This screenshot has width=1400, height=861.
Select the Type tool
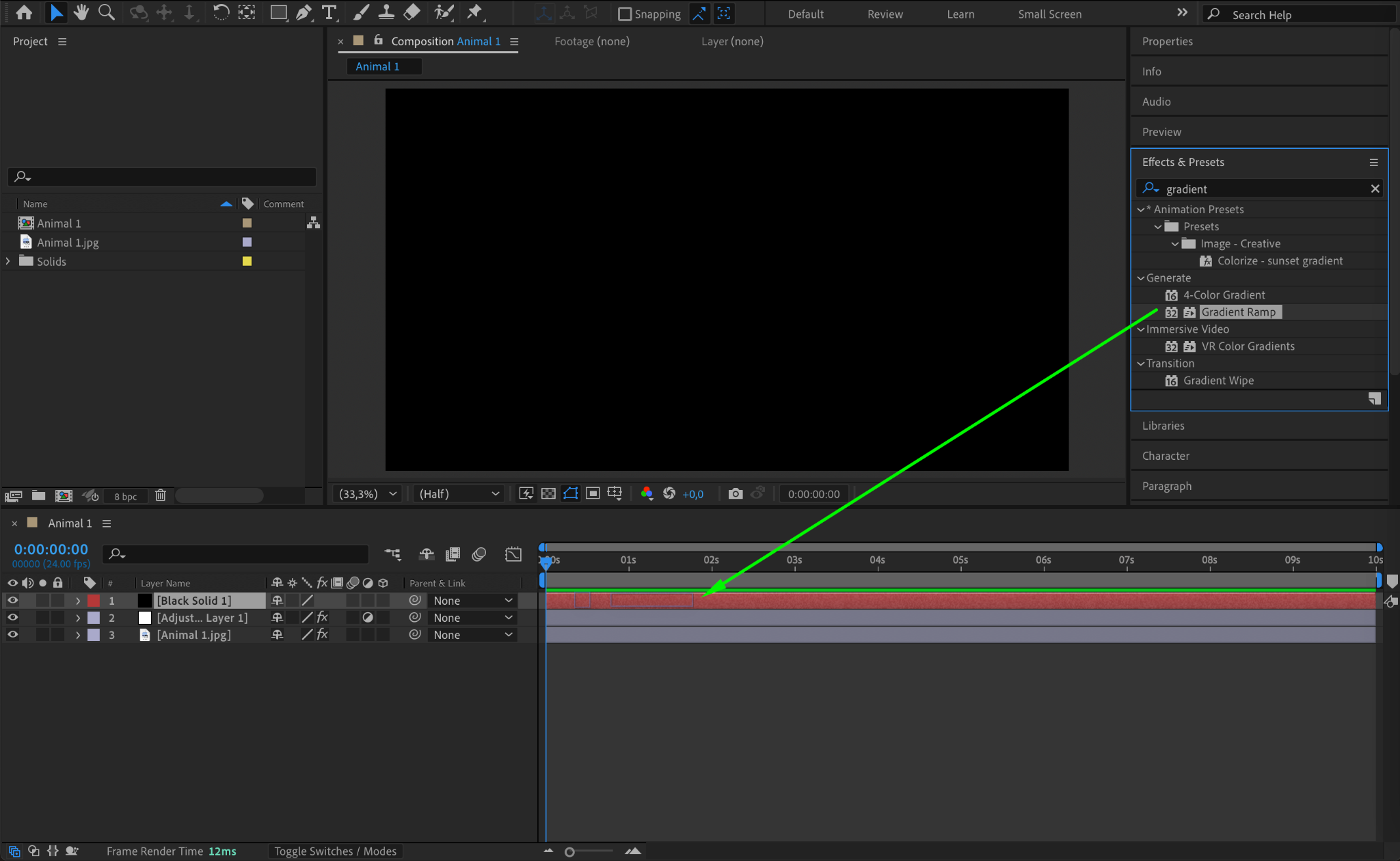pyautogui.click(x=329, y=12)
